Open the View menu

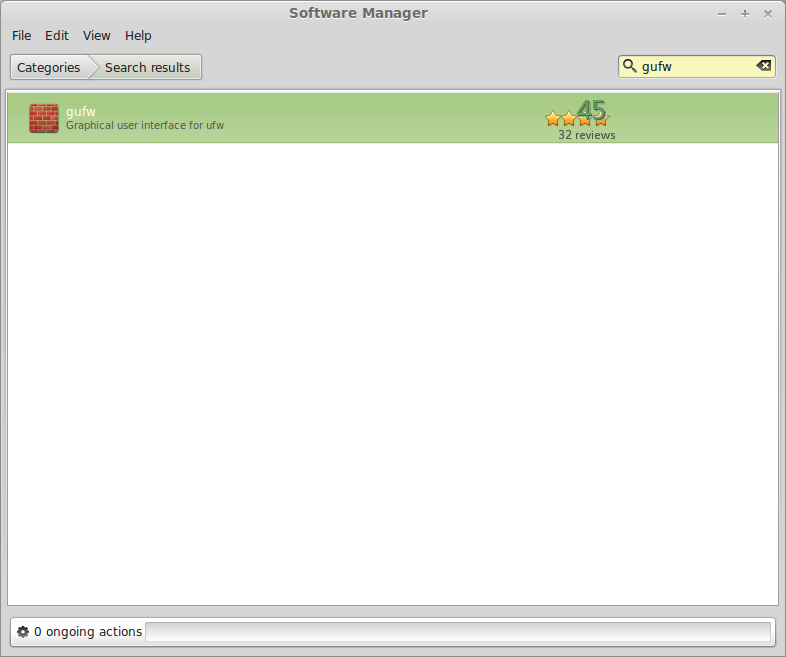point(96,36)
